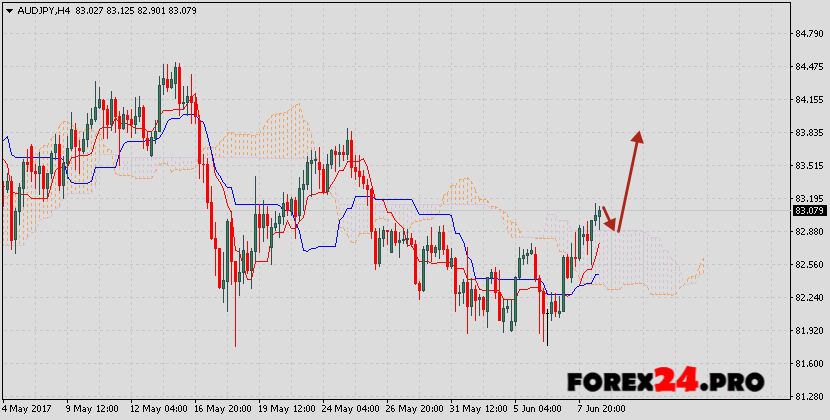Select the 7 Jun 20:00 time label
830x420 pixels.
coord(603,409)
